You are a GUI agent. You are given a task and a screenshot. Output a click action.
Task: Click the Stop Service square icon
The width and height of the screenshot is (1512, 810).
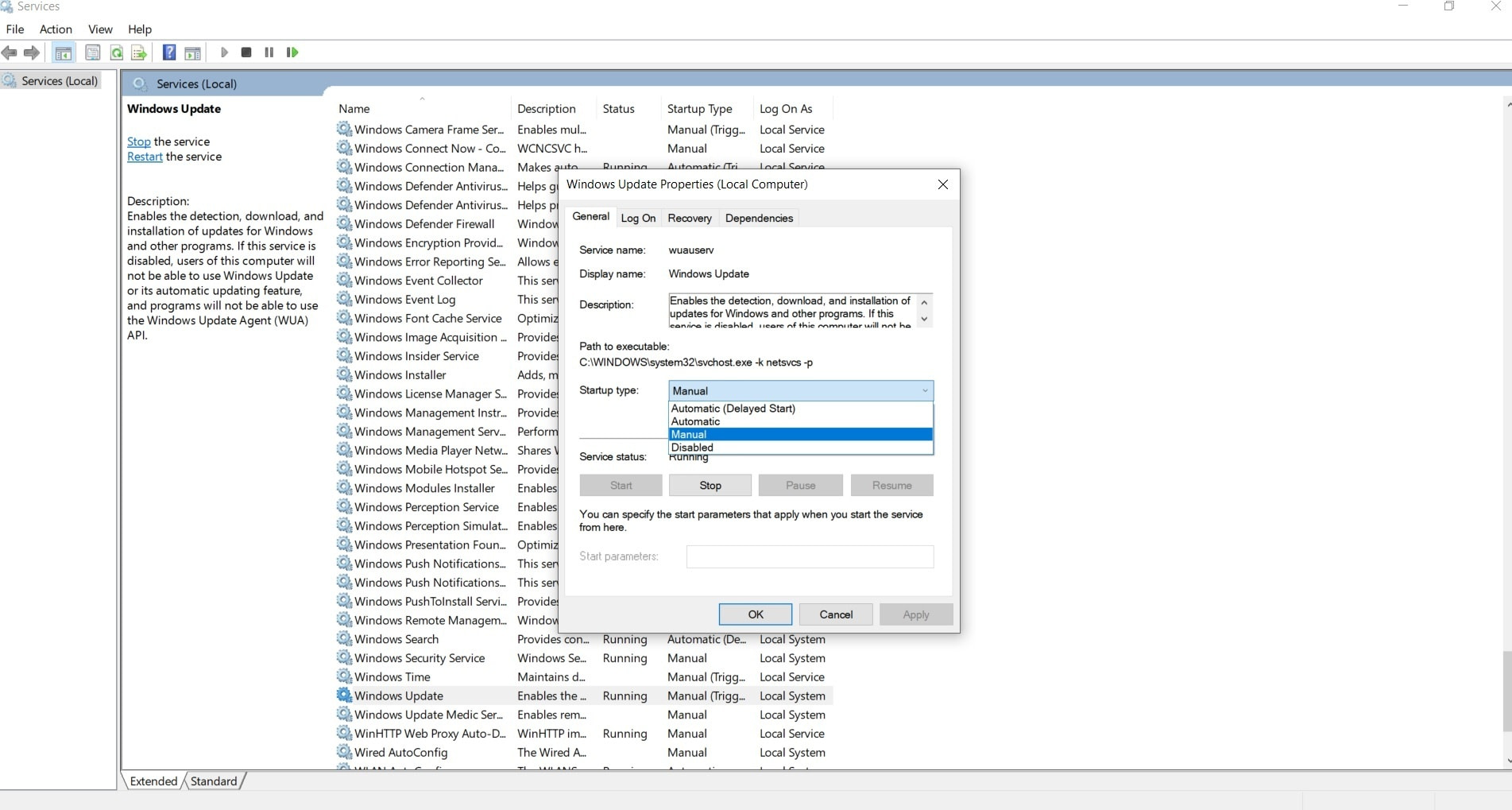(246, 52)
